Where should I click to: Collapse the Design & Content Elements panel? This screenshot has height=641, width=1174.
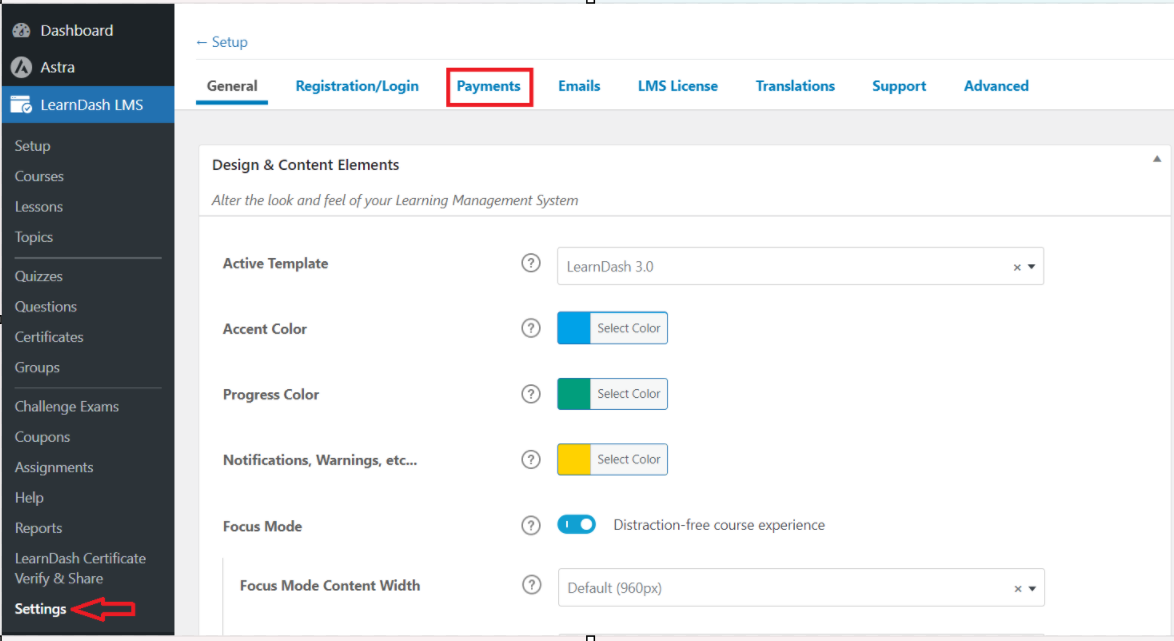pyautogui.click(x=1157, y=159)
